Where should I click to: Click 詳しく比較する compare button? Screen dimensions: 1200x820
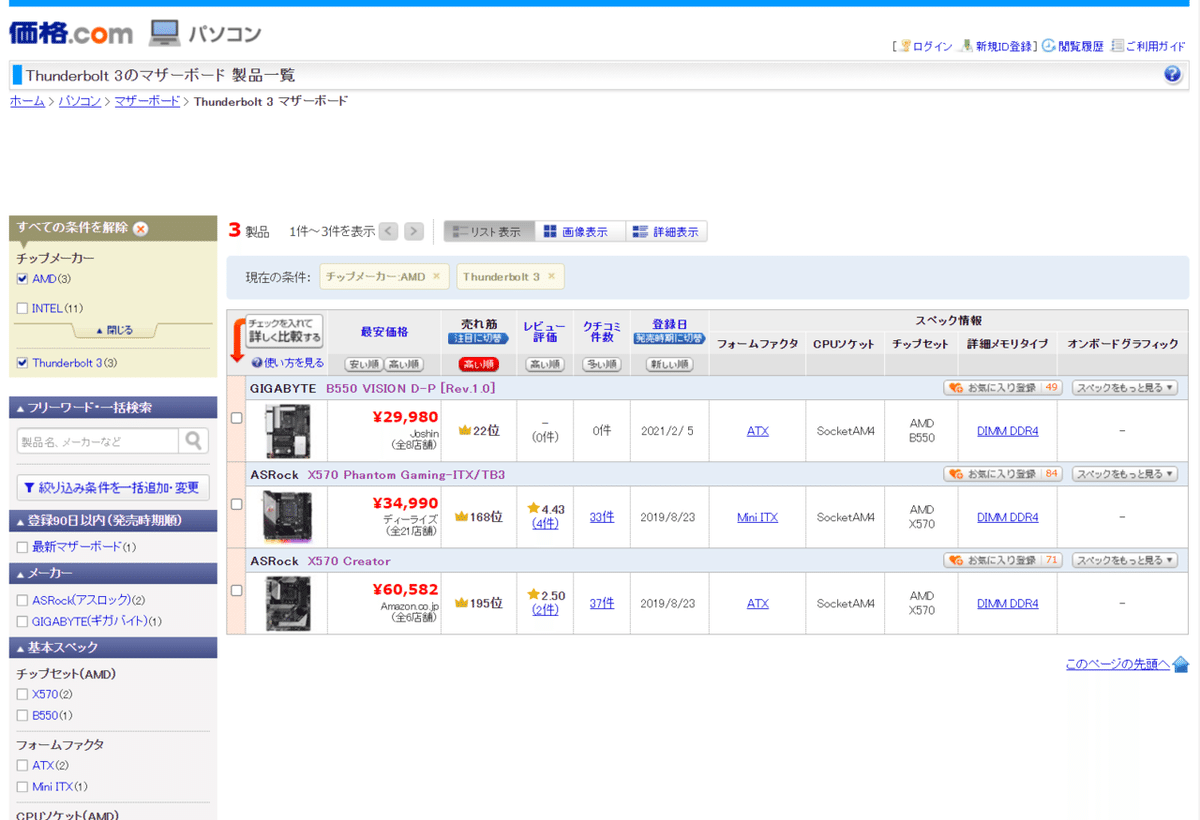(285, 331)
